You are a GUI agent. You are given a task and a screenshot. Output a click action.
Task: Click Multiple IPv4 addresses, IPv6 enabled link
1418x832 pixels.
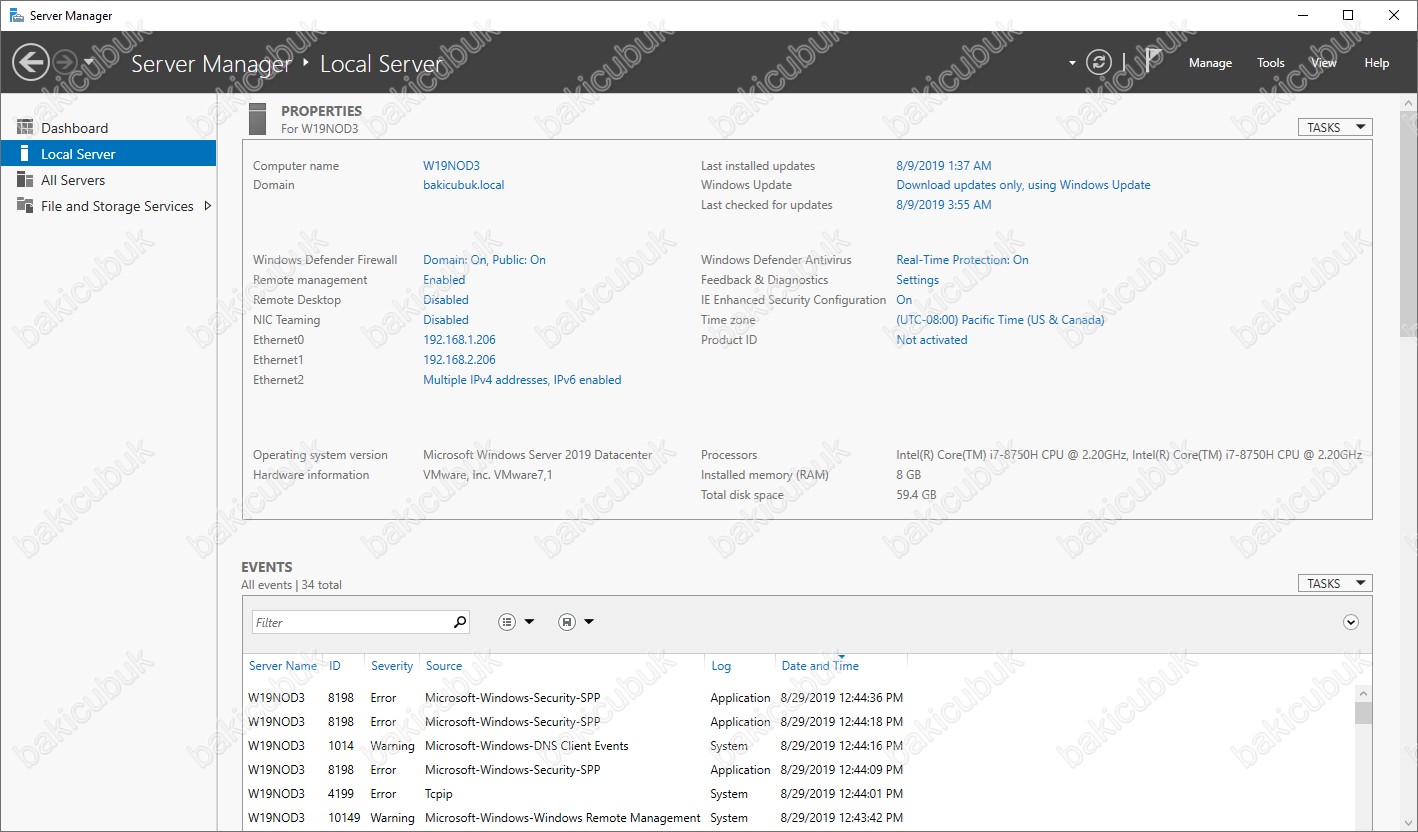coord(522,380)
